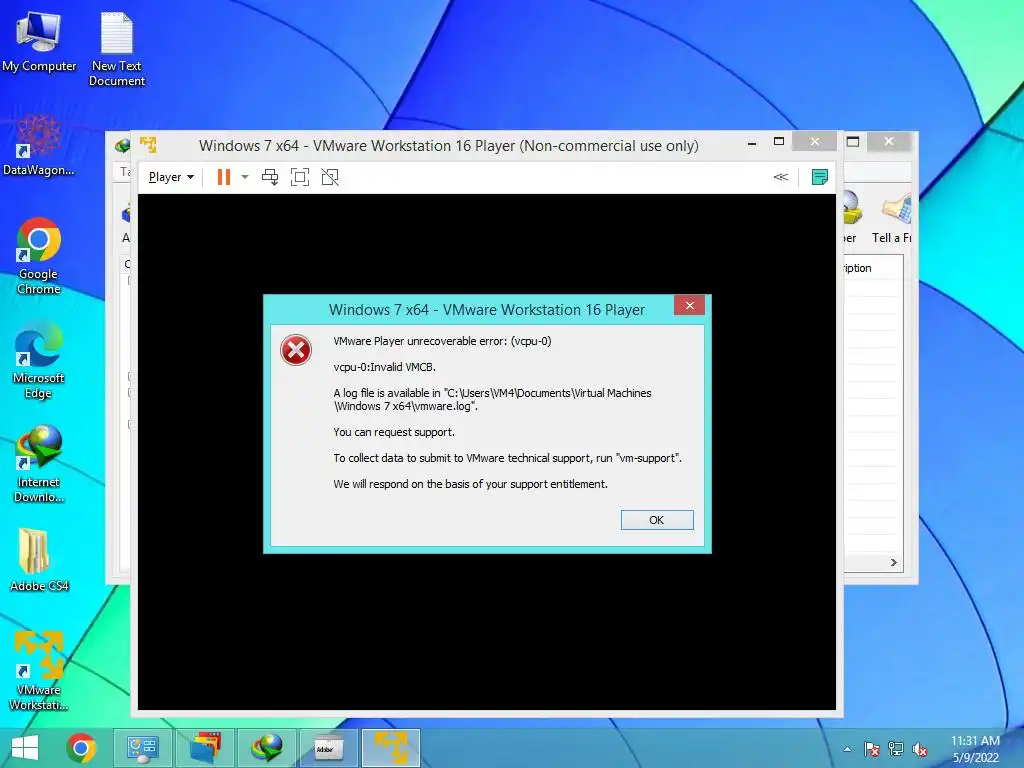The width and height of the screenshot is (1024, 768).
Task: Select the Adobe CS4 desktop folder
Action: [39, 560]
